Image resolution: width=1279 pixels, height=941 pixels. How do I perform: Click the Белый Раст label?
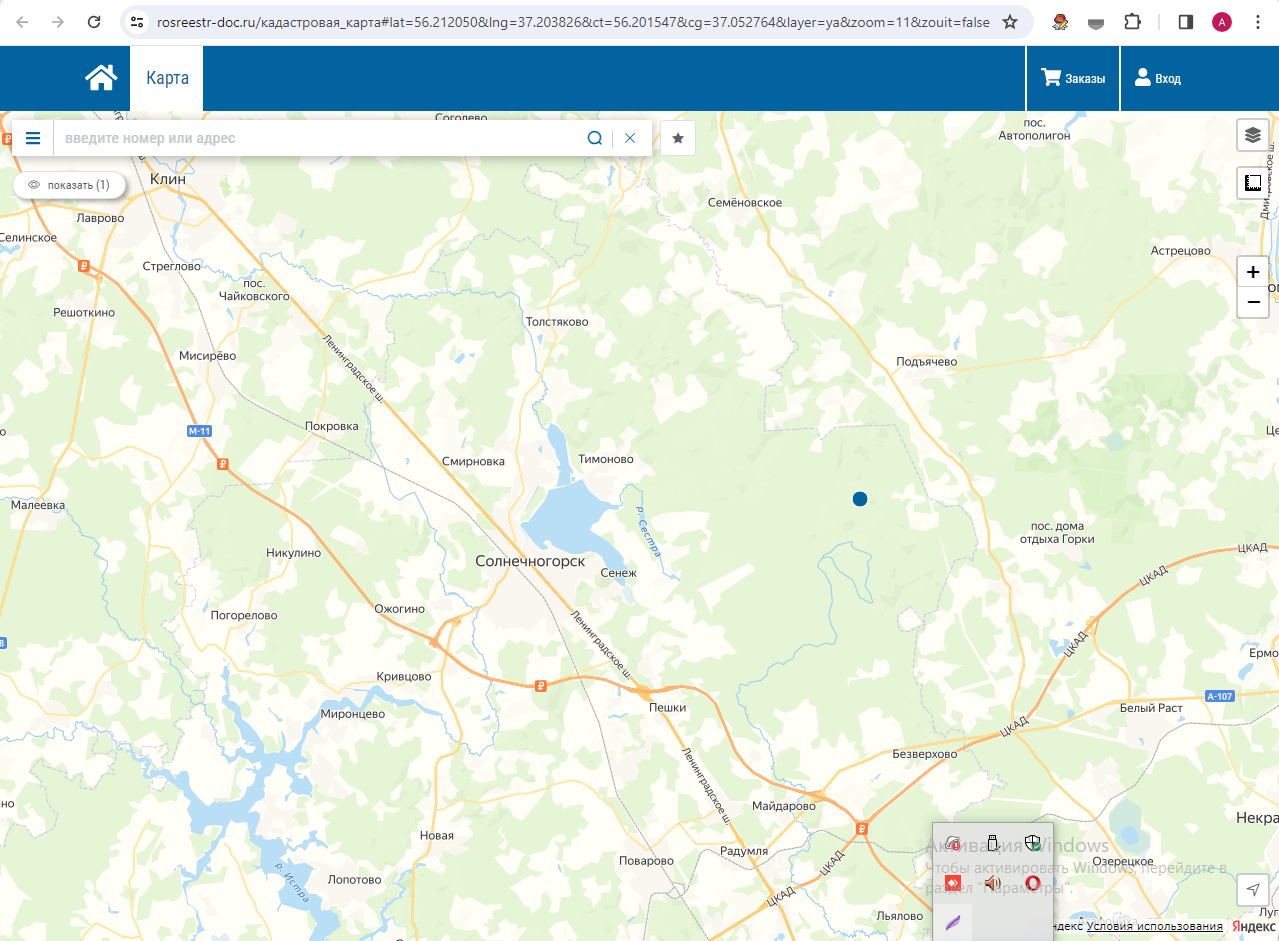(1151, 708)
